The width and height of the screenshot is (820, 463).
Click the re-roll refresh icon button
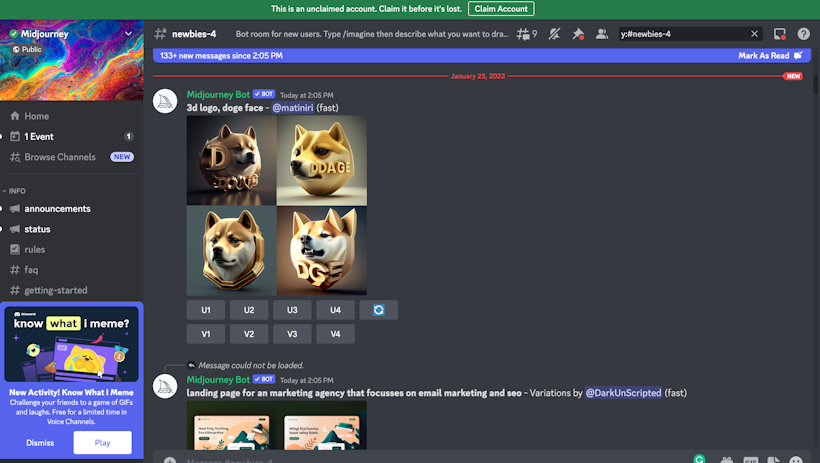point(379,310)
